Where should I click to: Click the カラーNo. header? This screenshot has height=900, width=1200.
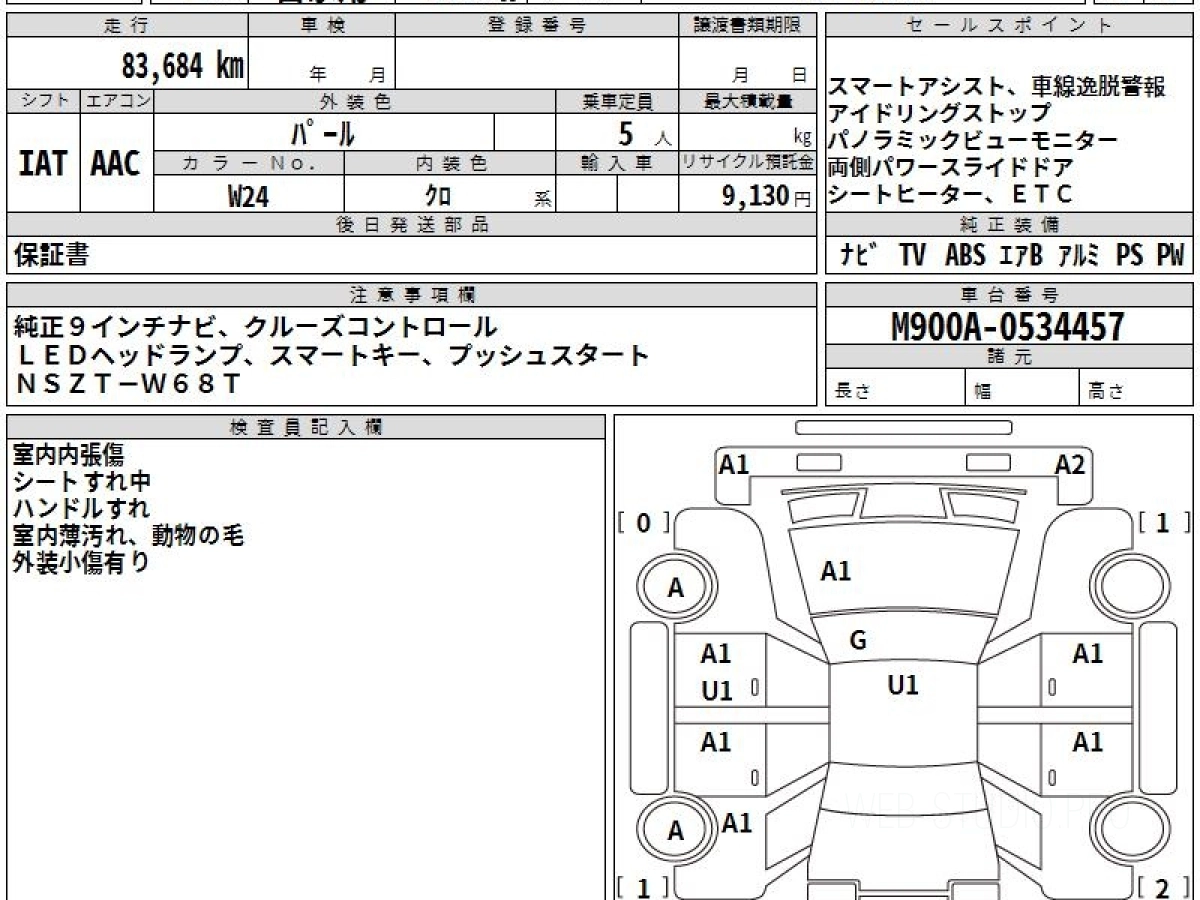(249, 163)
